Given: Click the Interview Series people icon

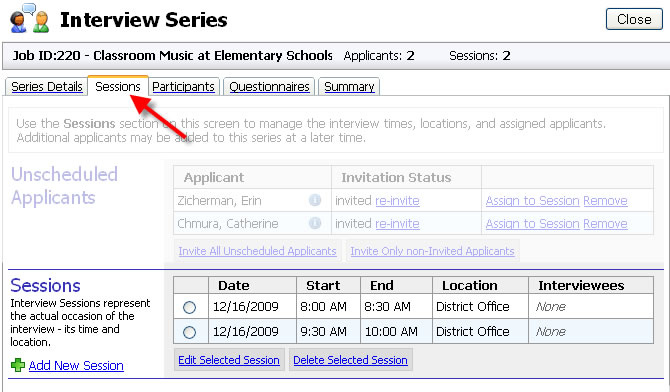Looking at the screenshot, I should (x=29, y=18).
